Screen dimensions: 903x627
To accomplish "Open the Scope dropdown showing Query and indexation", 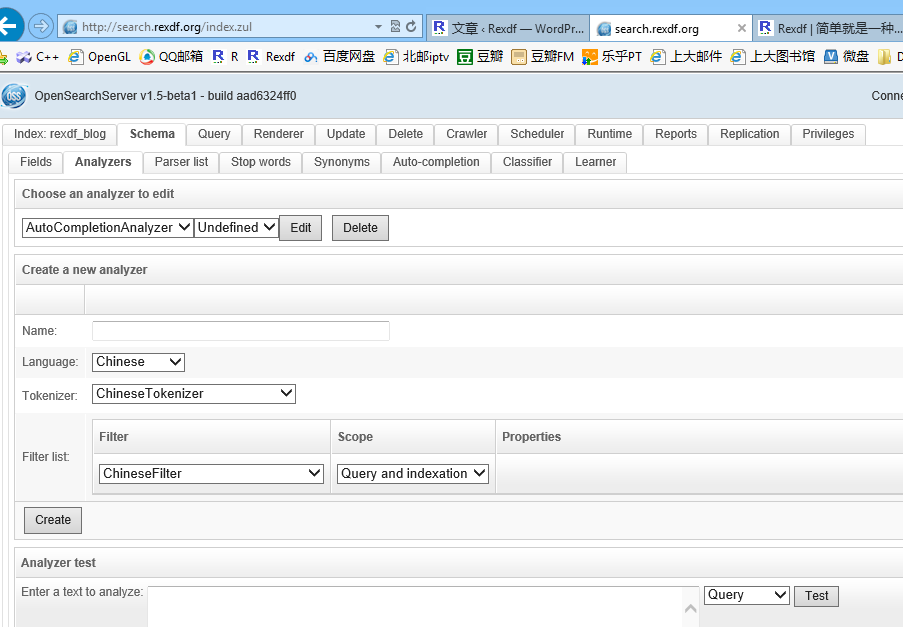I will pyautogui.click(x=412, y=473).
